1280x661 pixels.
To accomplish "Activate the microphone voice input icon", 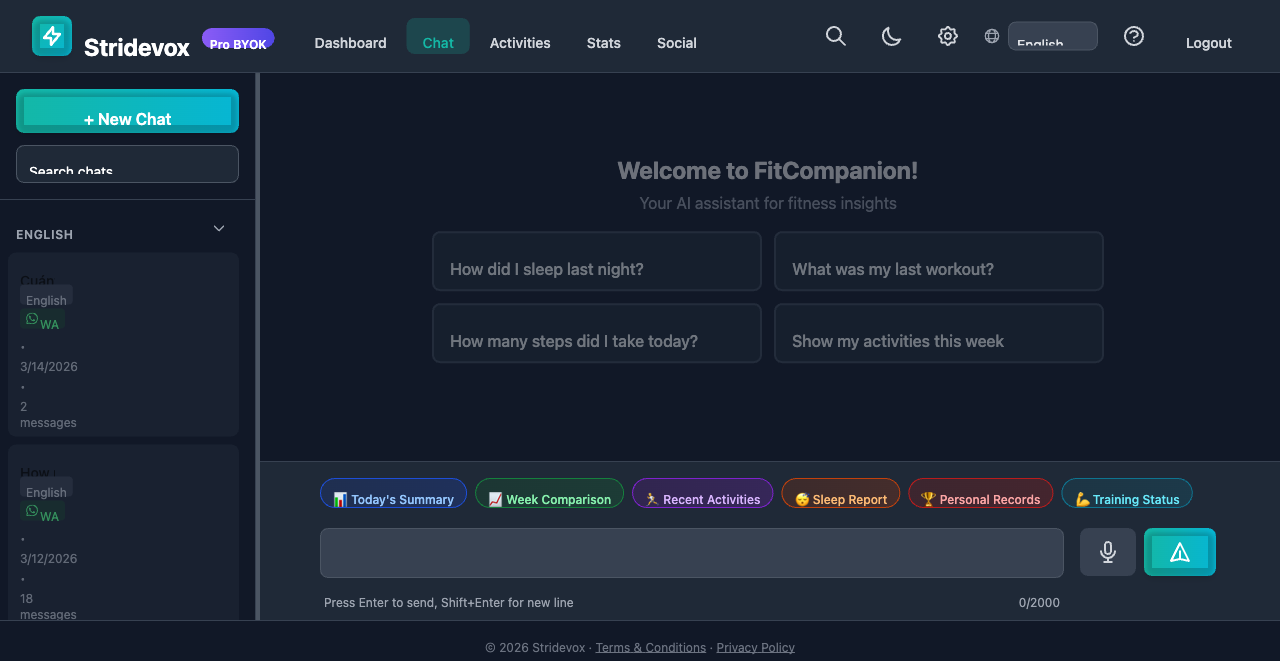I will pos(1107,551).
